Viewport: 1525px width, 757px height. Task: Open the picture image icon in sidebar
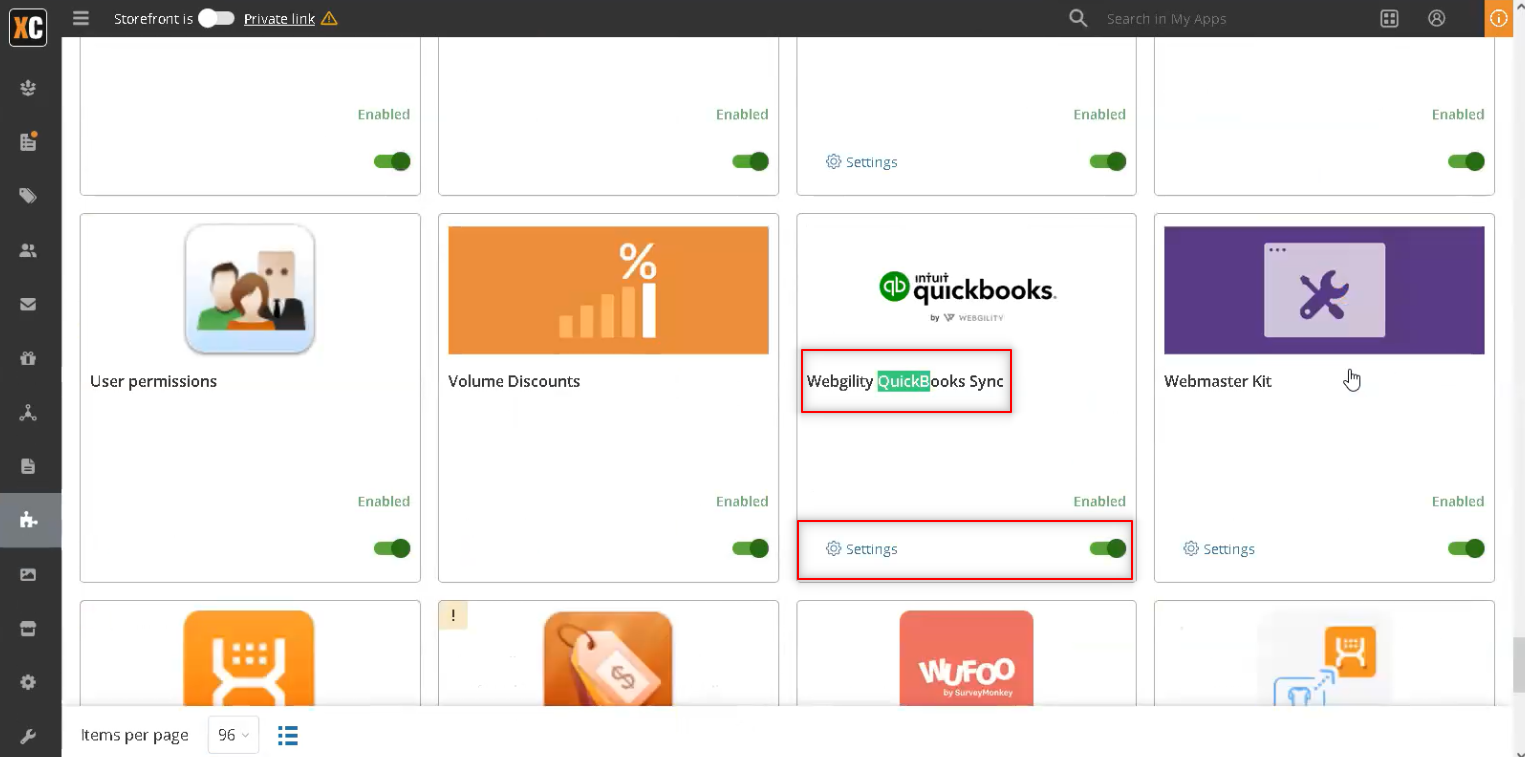pos(28,574)
